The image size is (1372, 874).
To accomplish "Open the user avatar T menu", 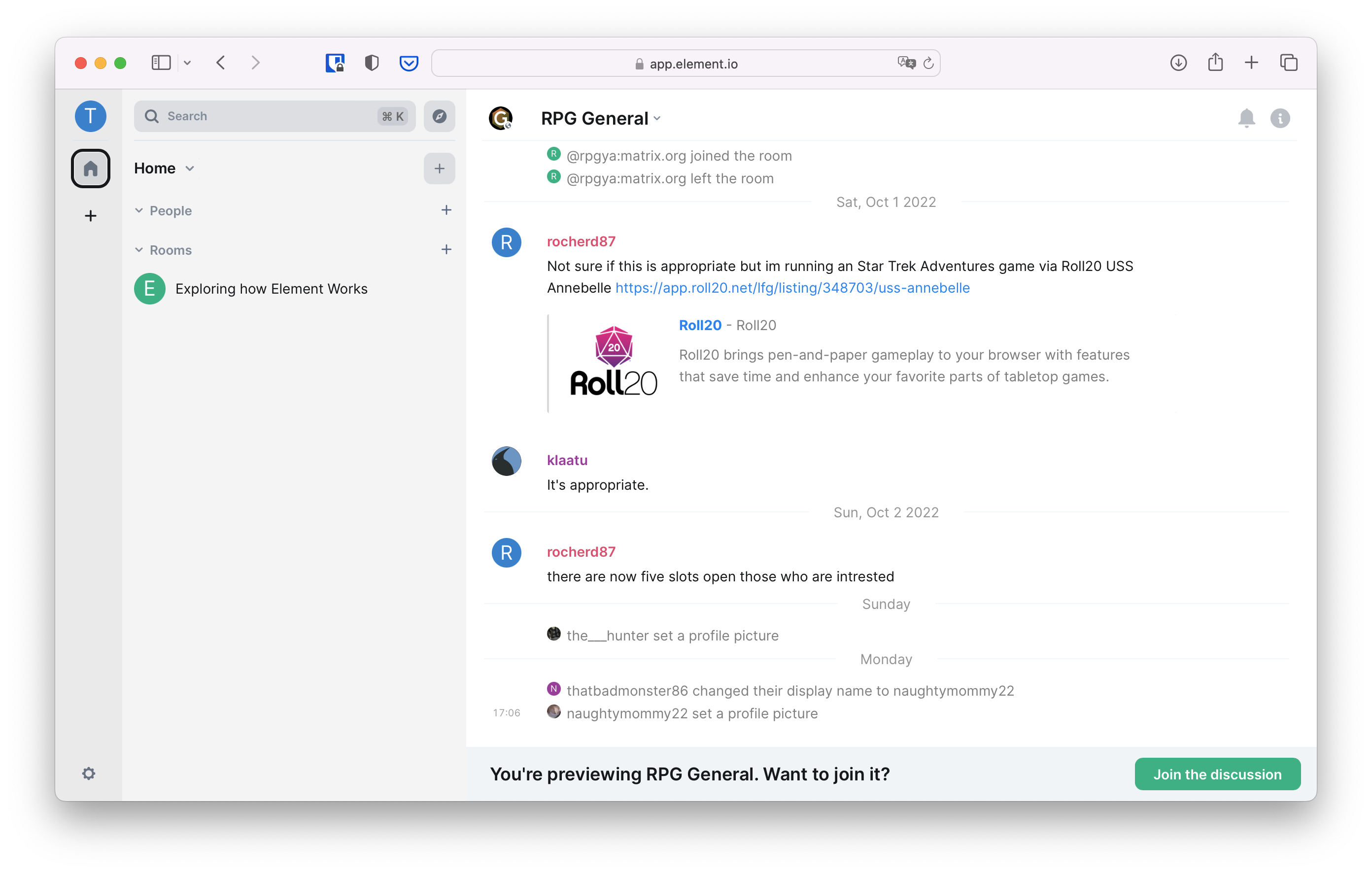I will click(x=91, y=116).
